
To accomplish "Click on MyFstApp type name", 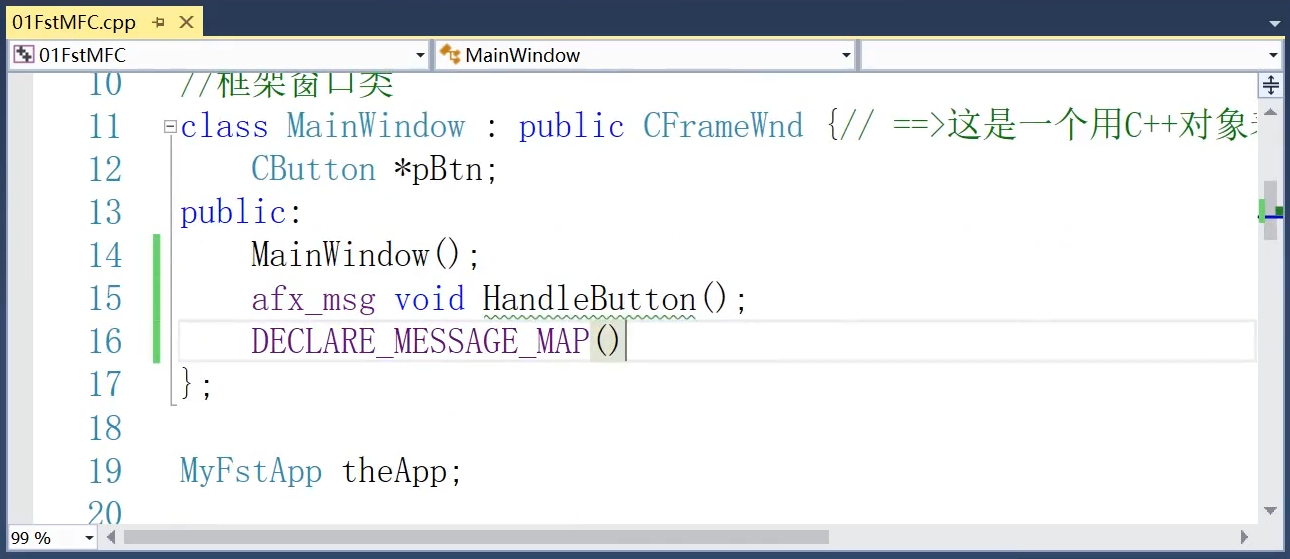I will pos(251,470).
